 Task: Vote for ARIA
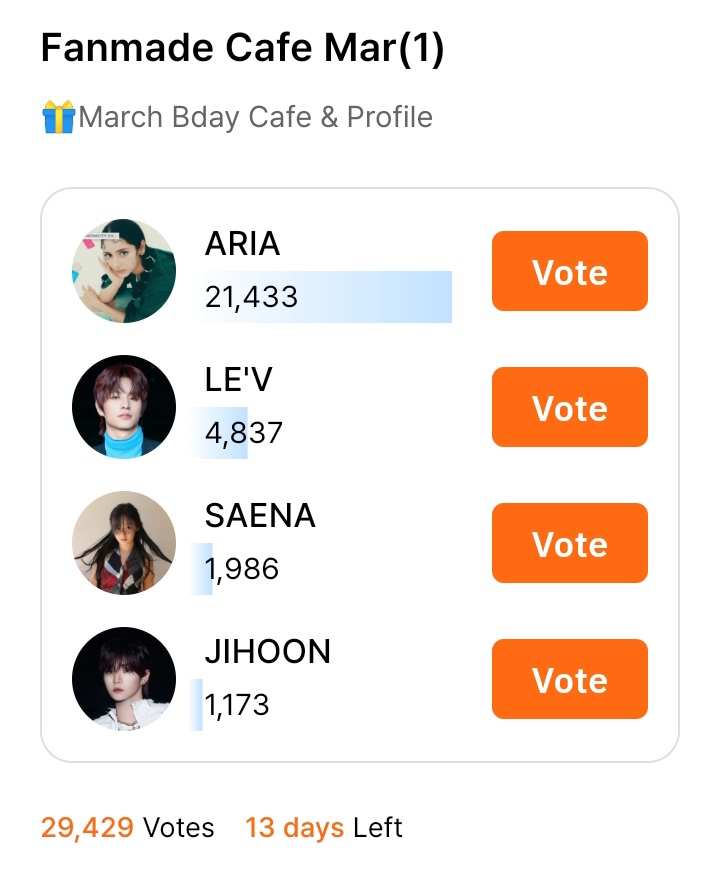[569, 271]
